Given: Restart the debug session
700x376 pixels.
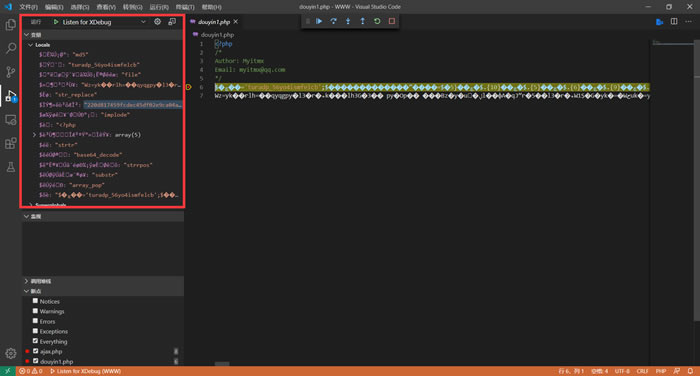Looking at the screenshot, I should (x=377, y=21).
